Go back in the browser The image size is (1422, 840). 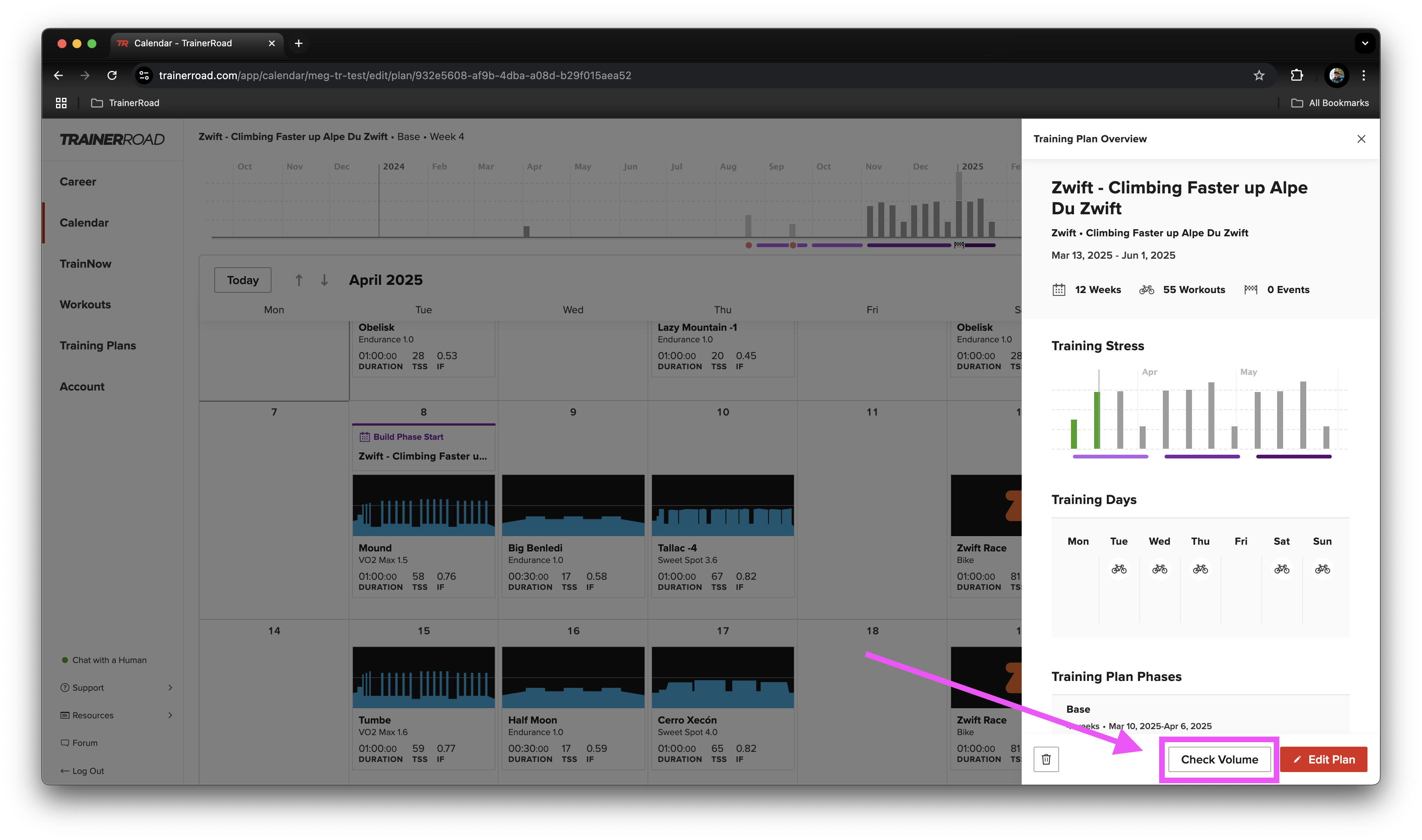pos(58,75)
